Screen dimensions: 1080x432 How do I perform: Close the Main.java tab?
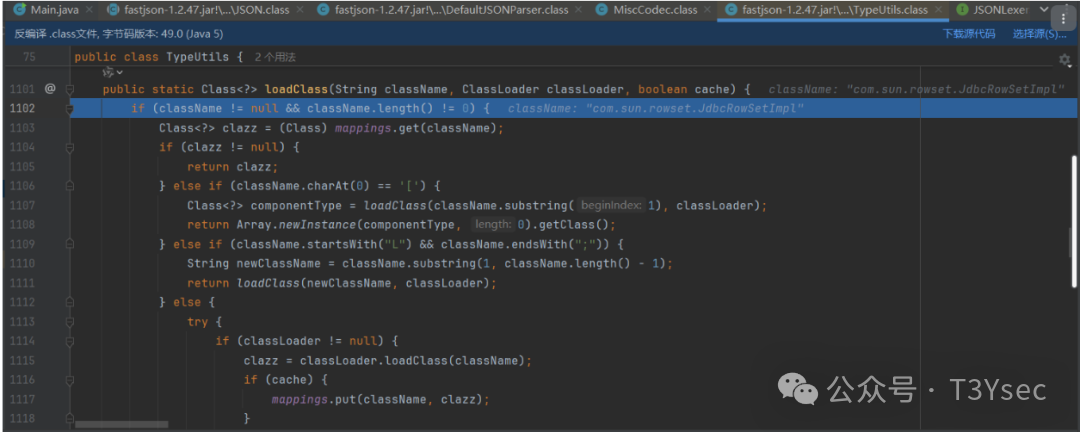88,10
